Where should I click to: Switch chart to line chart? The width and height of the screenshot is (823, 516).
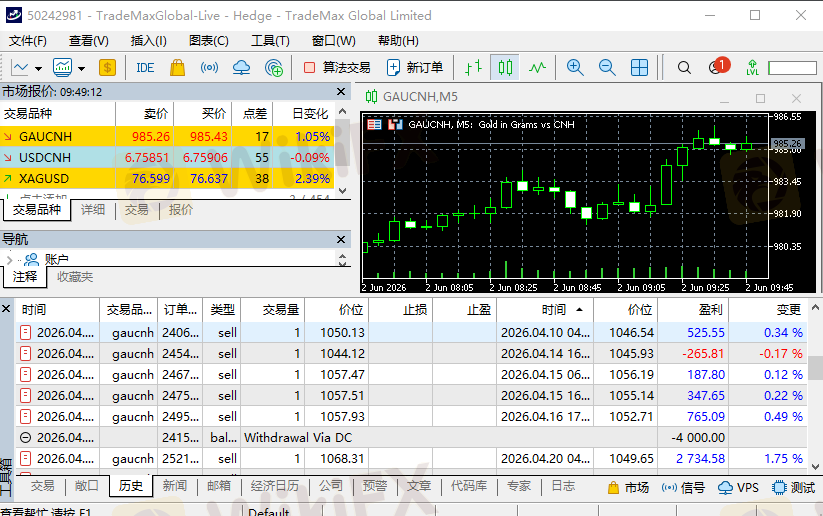[x=537, y=68]
